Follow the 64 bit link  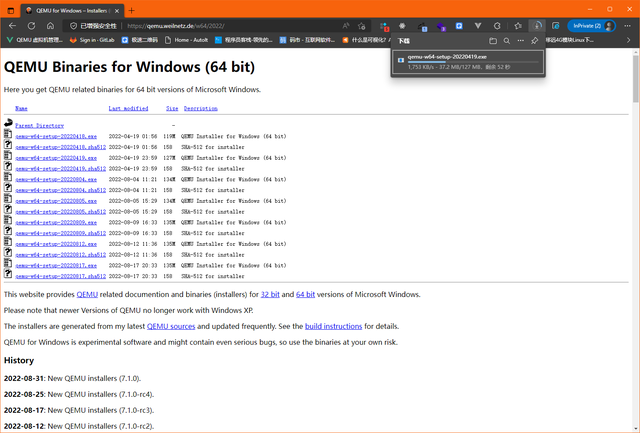pos(305,294)
